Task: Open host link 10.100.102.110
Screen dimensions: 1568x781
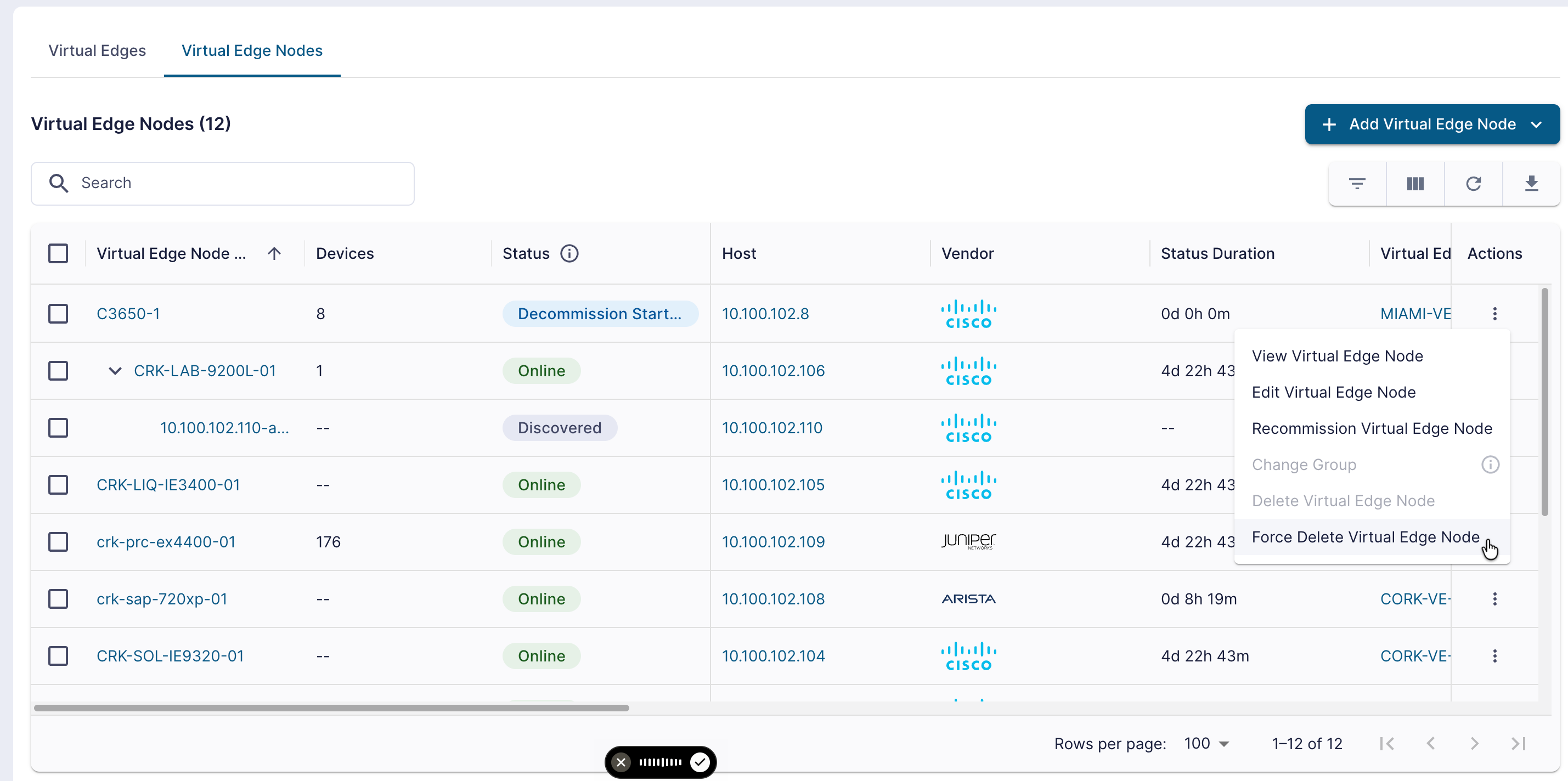Action: [x=772, y=428]
